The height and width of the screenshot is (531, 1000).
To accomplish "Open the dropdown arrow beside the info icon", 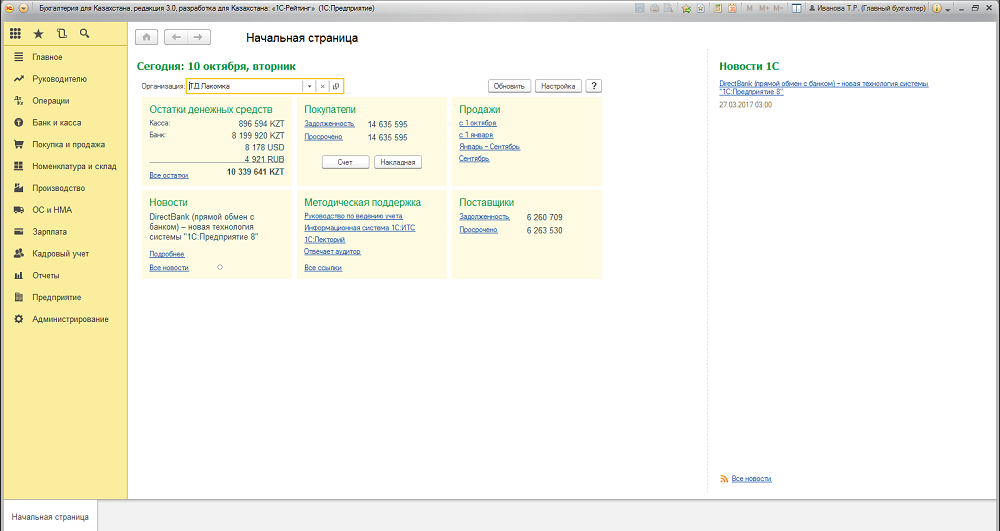I will click(x=948, y=7).
